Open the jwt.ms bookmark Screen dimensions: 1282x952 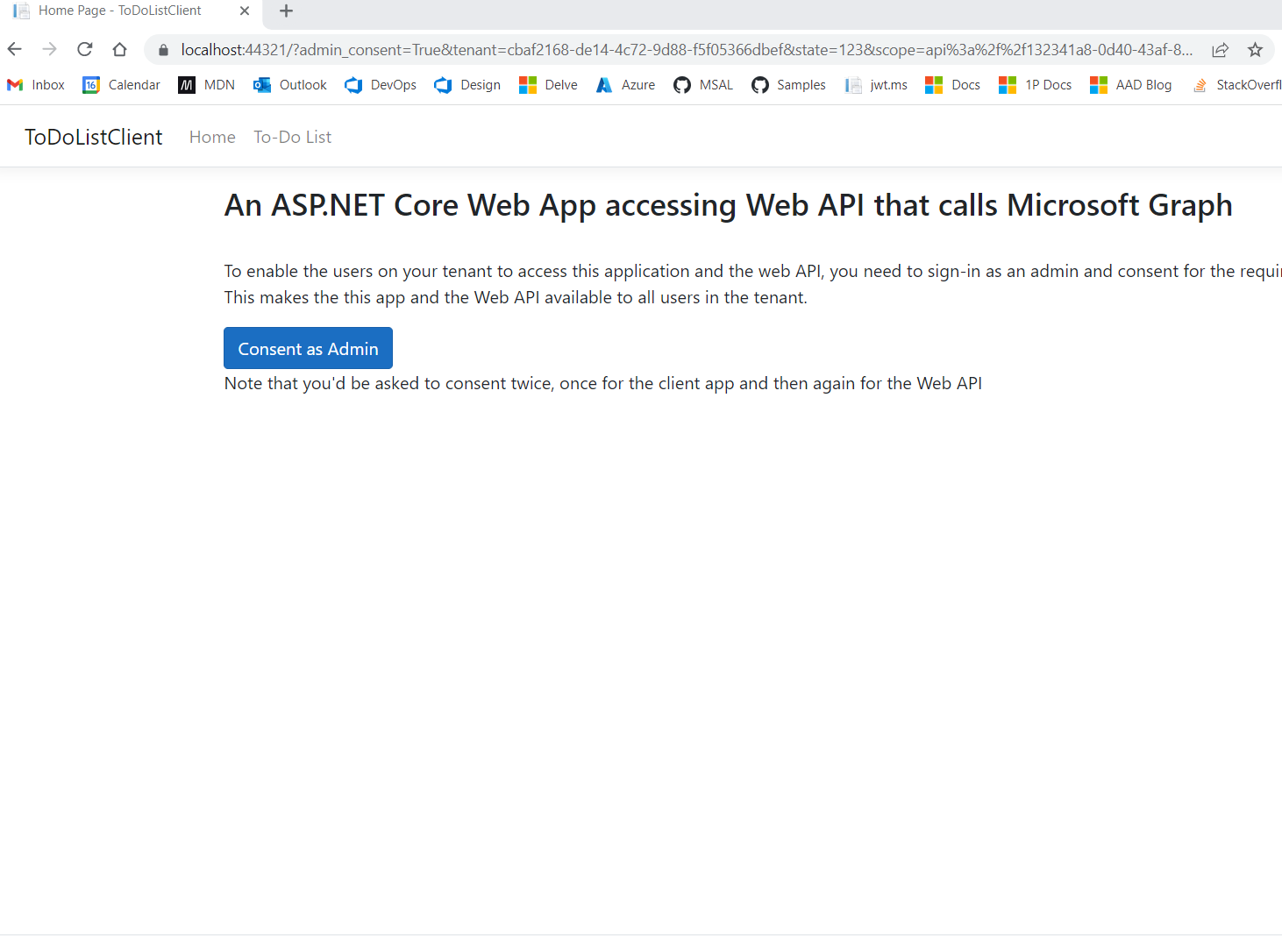pyautogui.click(x=876, y=85)
